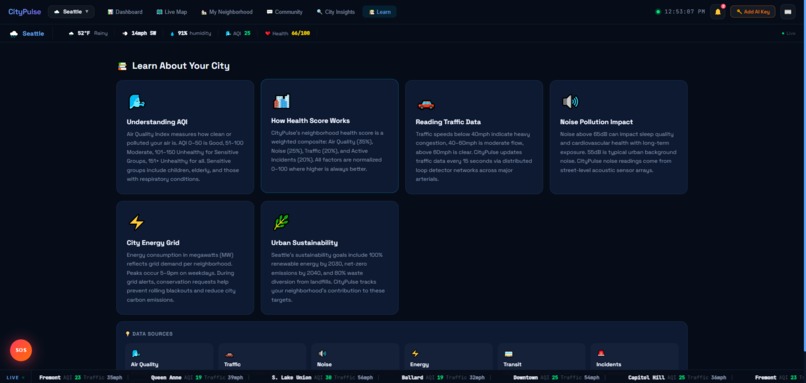Viewport: 806px width, 383px height.
Task: Click the Add AI Key button
Action: 753,12
